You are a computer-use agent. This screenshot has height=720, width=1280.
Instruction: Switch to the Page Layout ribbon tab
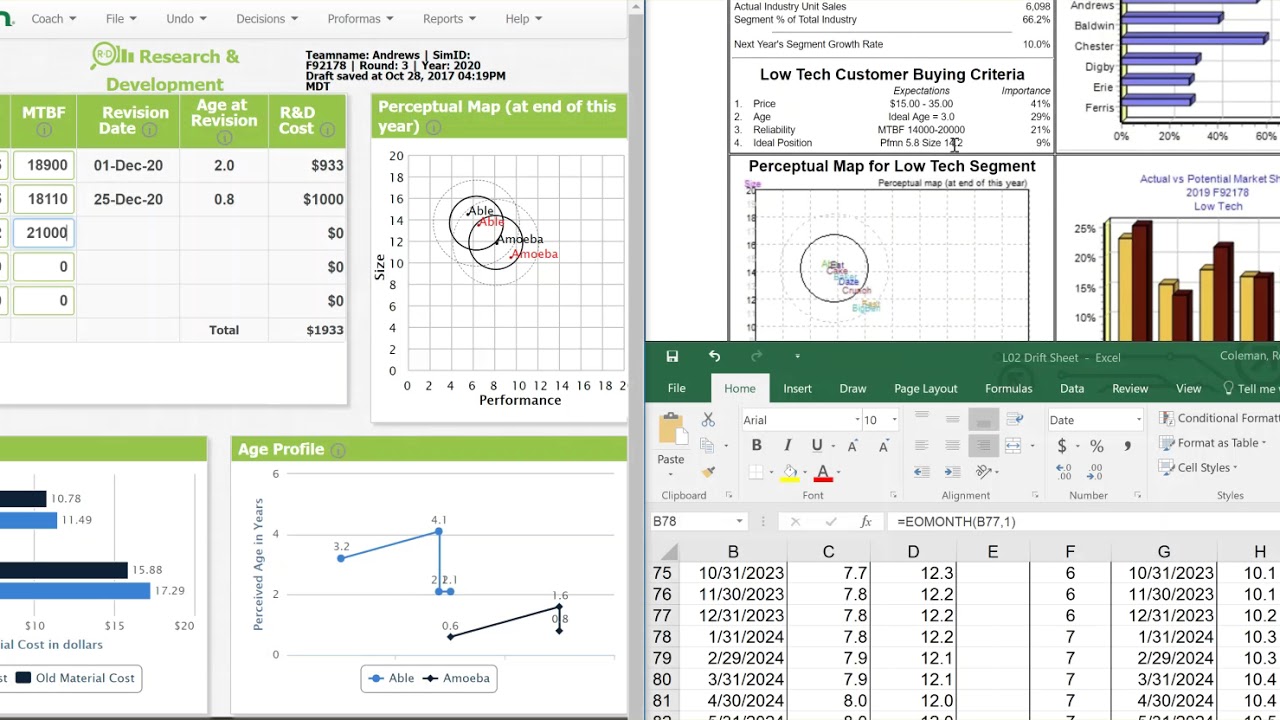(925, 388)
